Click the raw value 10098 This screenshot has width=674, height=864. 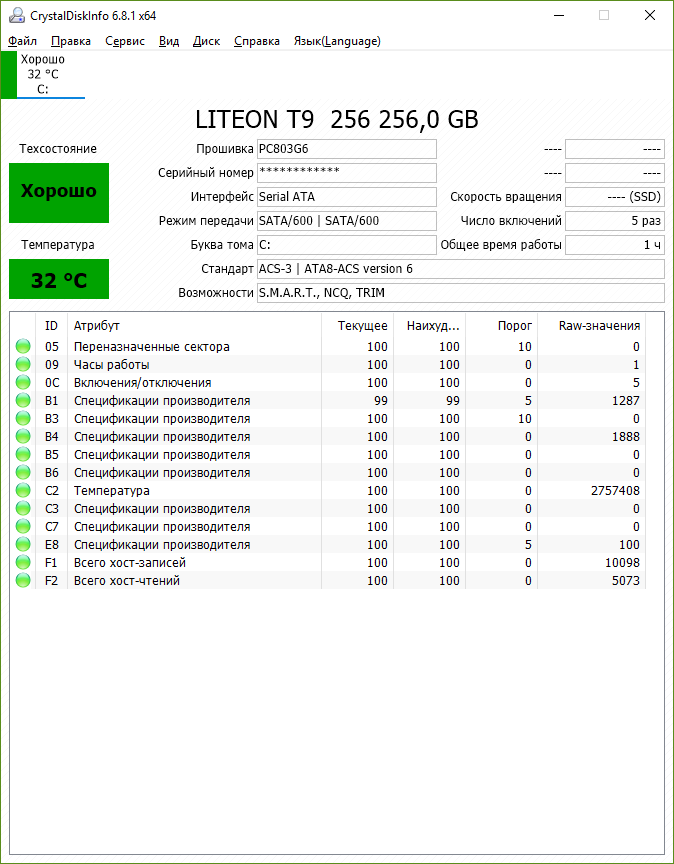coord(622,563)
